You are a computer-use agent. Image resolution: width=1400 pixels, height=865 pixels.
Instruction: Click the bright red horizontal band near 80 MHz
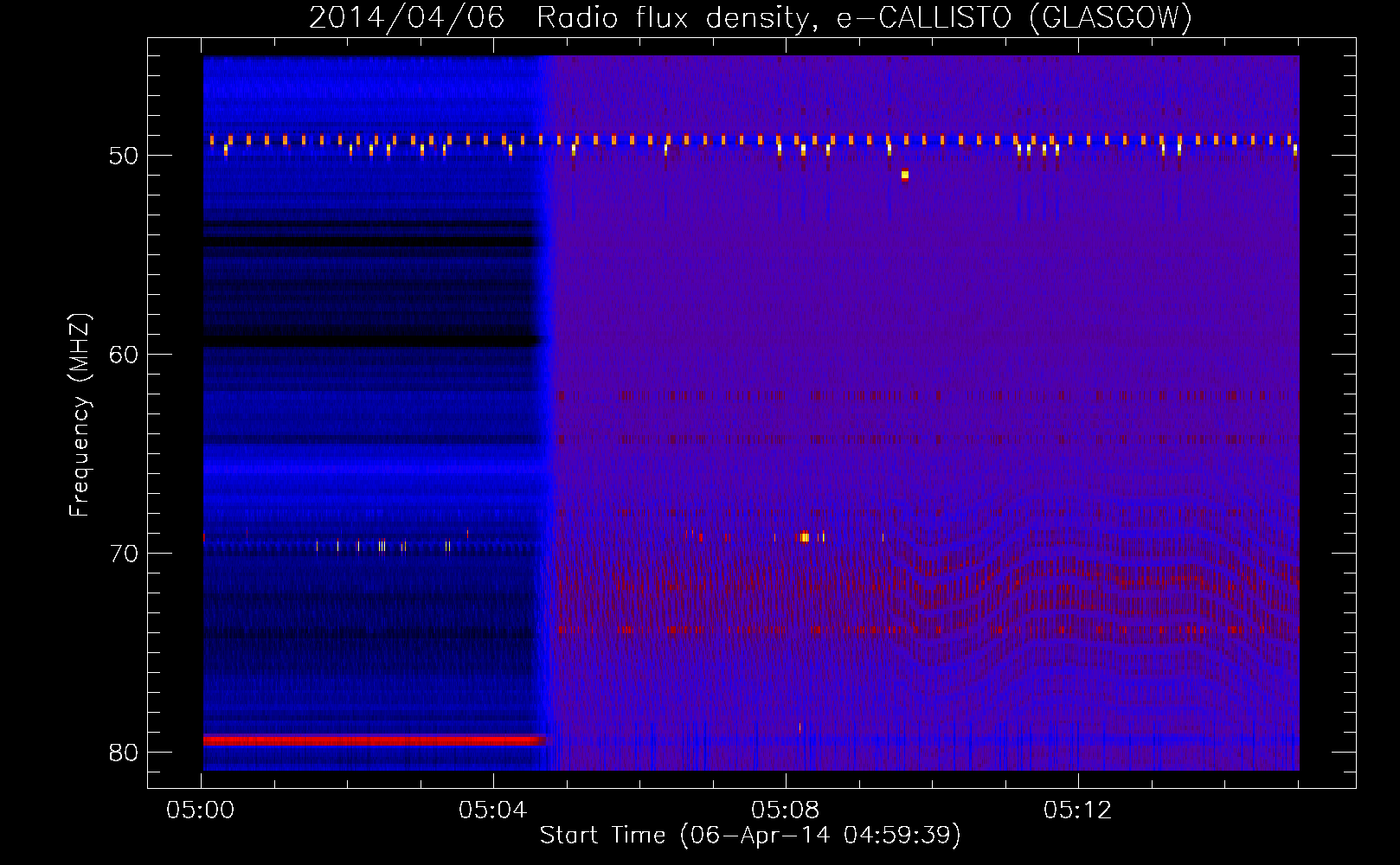(x=374, y=740)
